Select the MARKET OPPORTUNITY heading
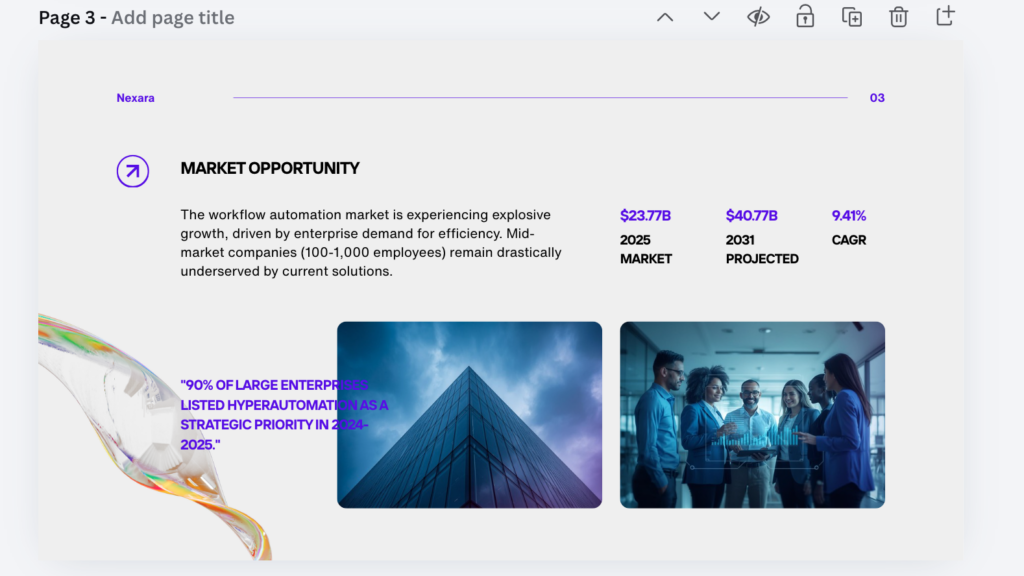Viewport: 1024px width, 576px height. click(269, 168)
